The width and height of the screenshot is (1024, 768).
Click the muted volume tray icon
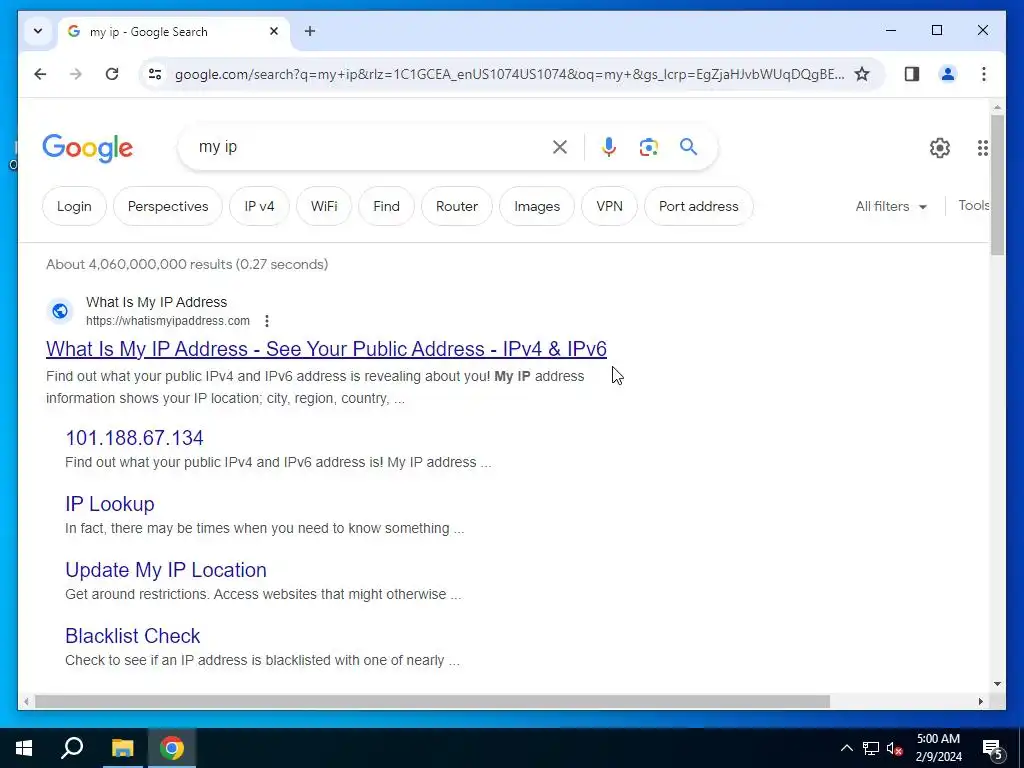(895, 748)
